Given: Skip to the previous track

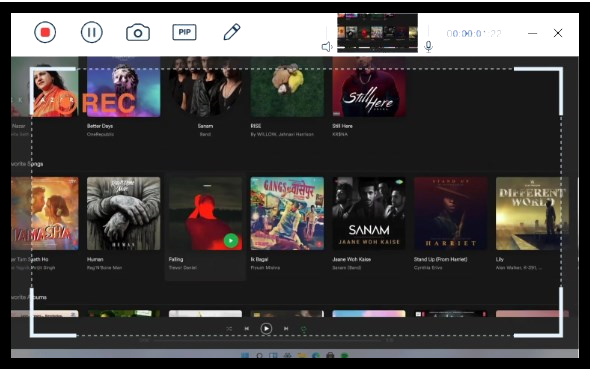Looking at the screenshot, I should [247, 329].
